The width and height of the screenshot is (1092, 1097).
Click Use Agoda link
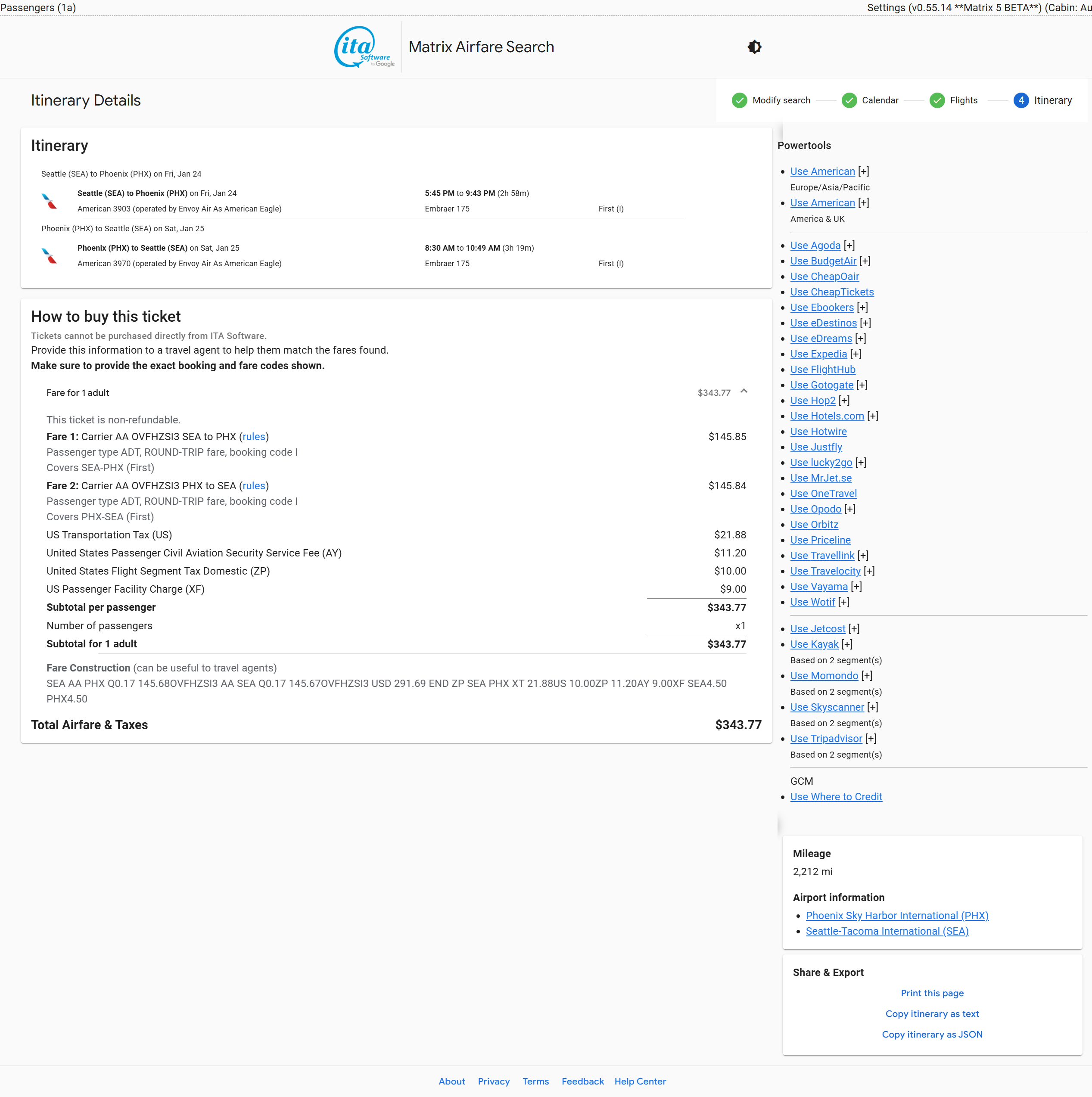coord(815,246)
